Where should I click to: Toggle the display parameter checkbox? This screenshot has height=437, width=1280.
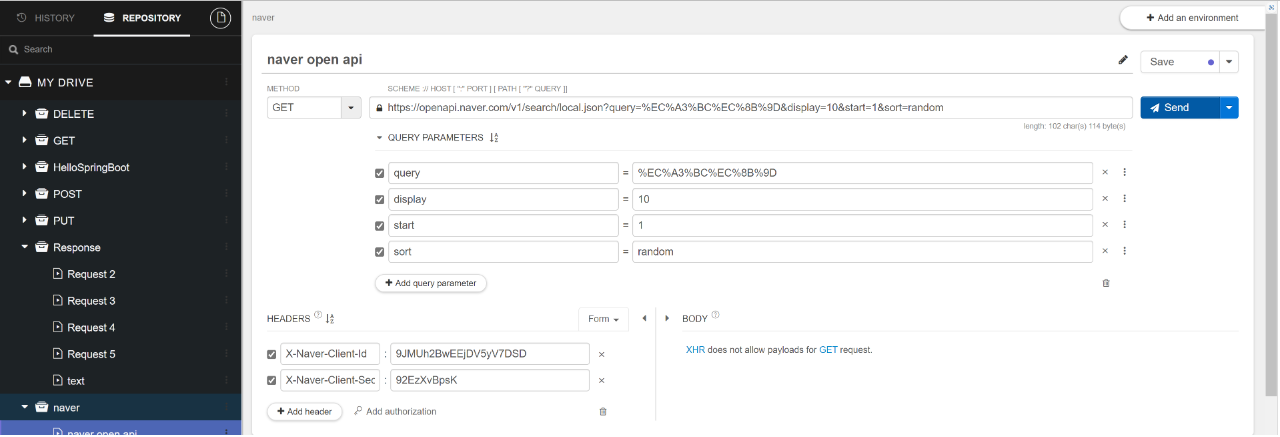tap(379, 199)
